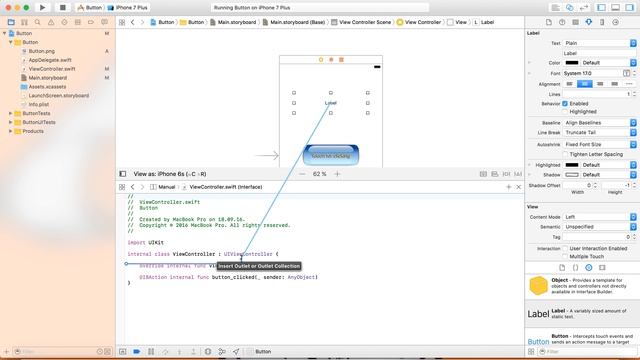Open the label Color dropdown
This screenshot has height=360, width=640.
(608, 63)
